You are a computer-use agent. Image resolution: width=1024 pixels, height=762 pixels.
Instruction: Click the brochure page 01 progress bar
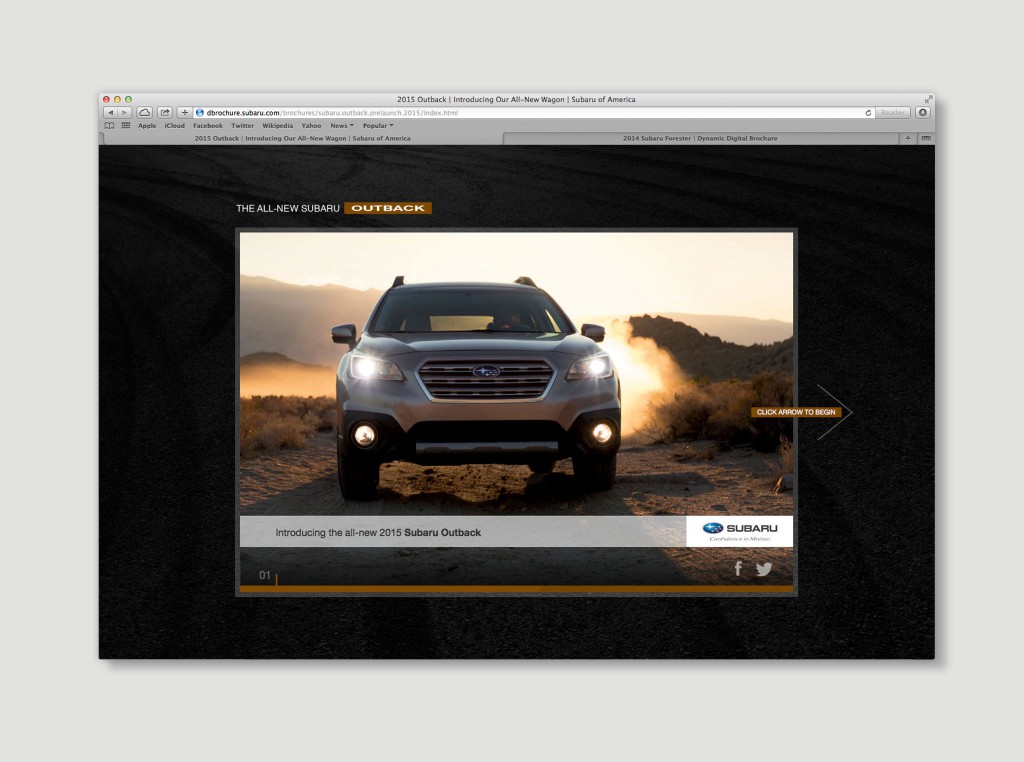coord(516,589)
